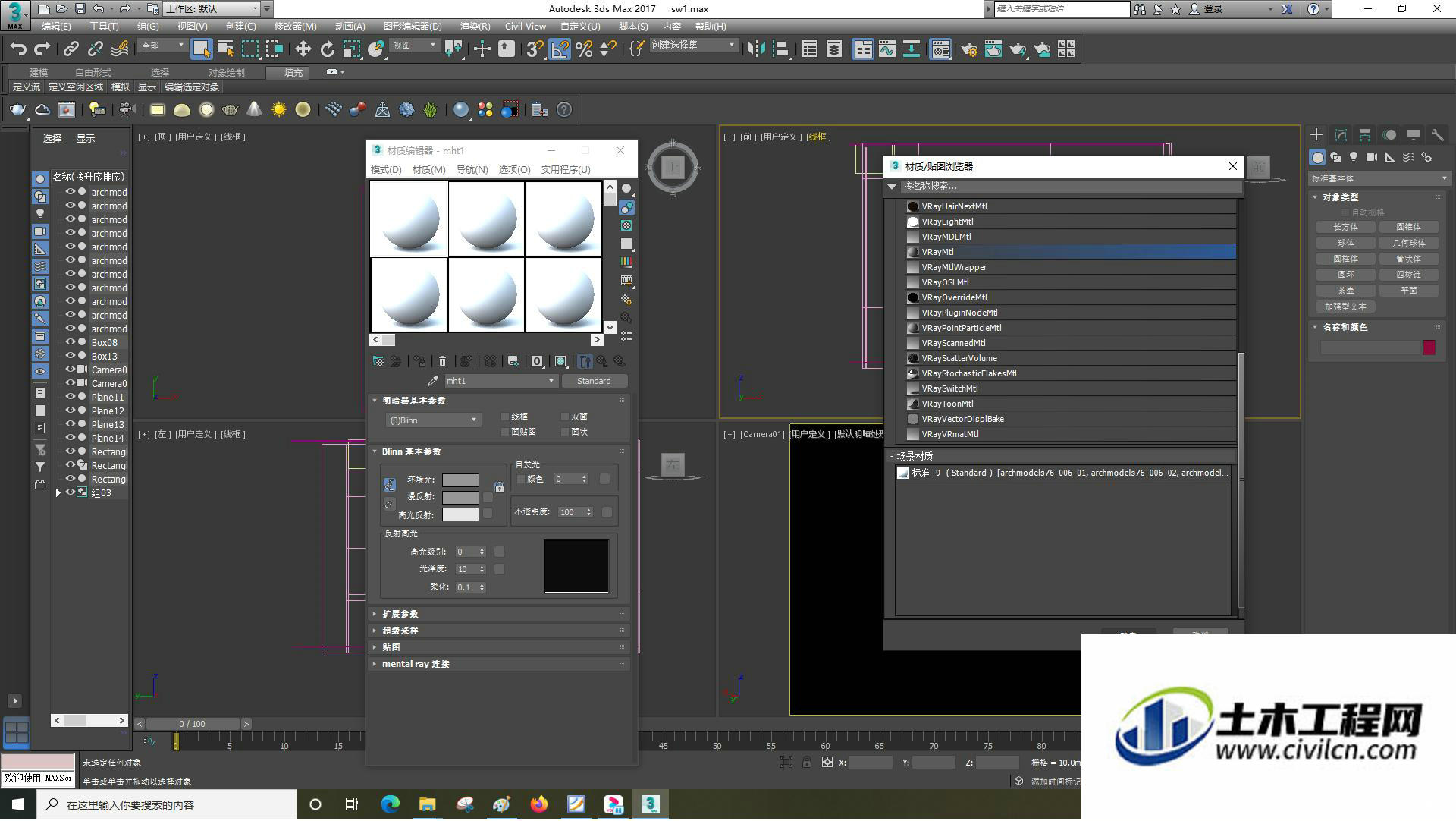Open the 工作区 workspace dropdown
This screenshot has width=1456, height=821.
[x=212, y=8]
